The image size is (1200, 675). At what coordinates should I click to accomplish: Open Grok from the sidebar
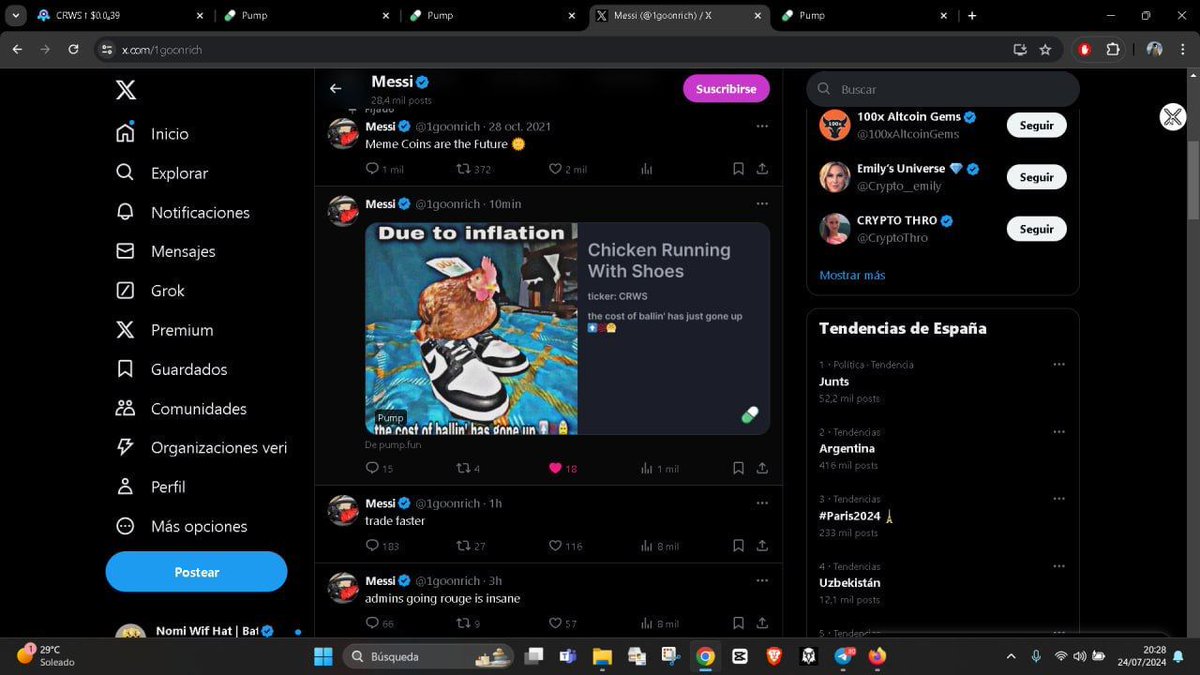[x=151, y=291]
